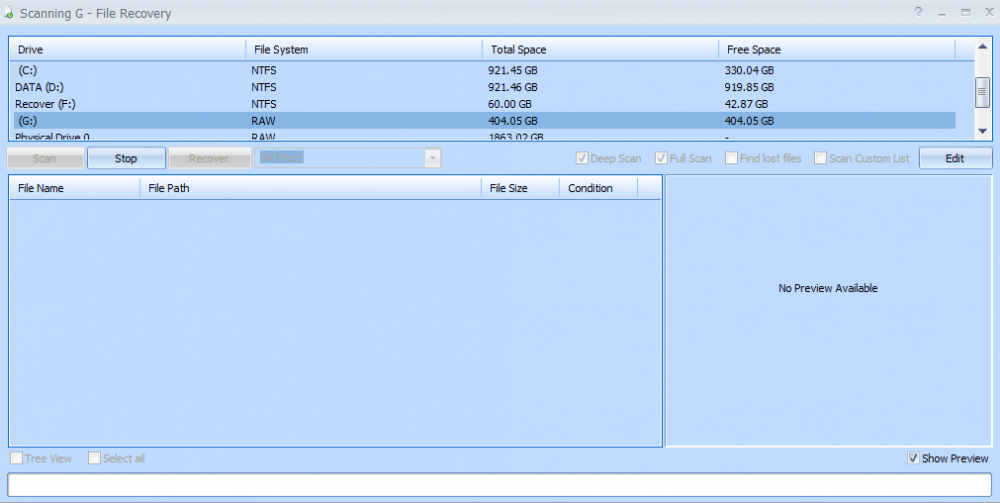Toggle the Full Scan checkbox

[661, 158]
